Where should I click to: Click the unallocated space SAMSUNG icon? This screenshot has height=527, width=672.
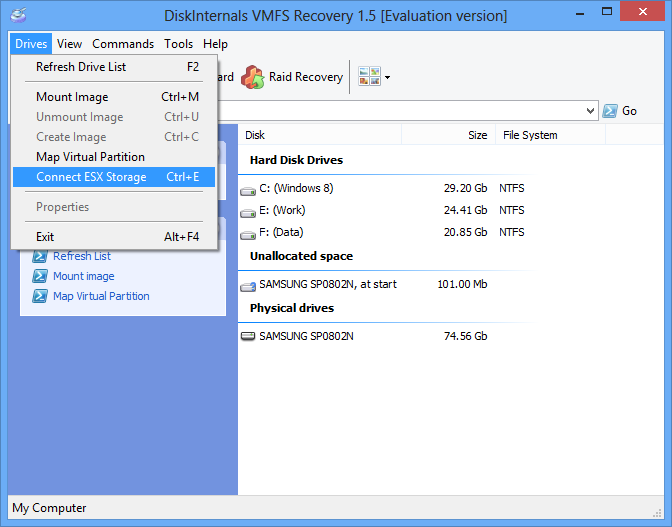[x=248, y=287]
